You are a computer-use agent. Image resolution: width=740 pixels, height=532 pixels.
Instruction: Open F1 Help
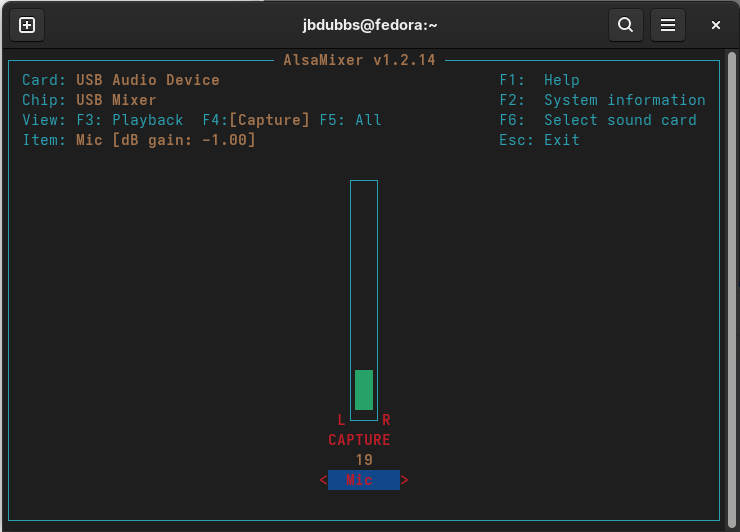(540, 80)
